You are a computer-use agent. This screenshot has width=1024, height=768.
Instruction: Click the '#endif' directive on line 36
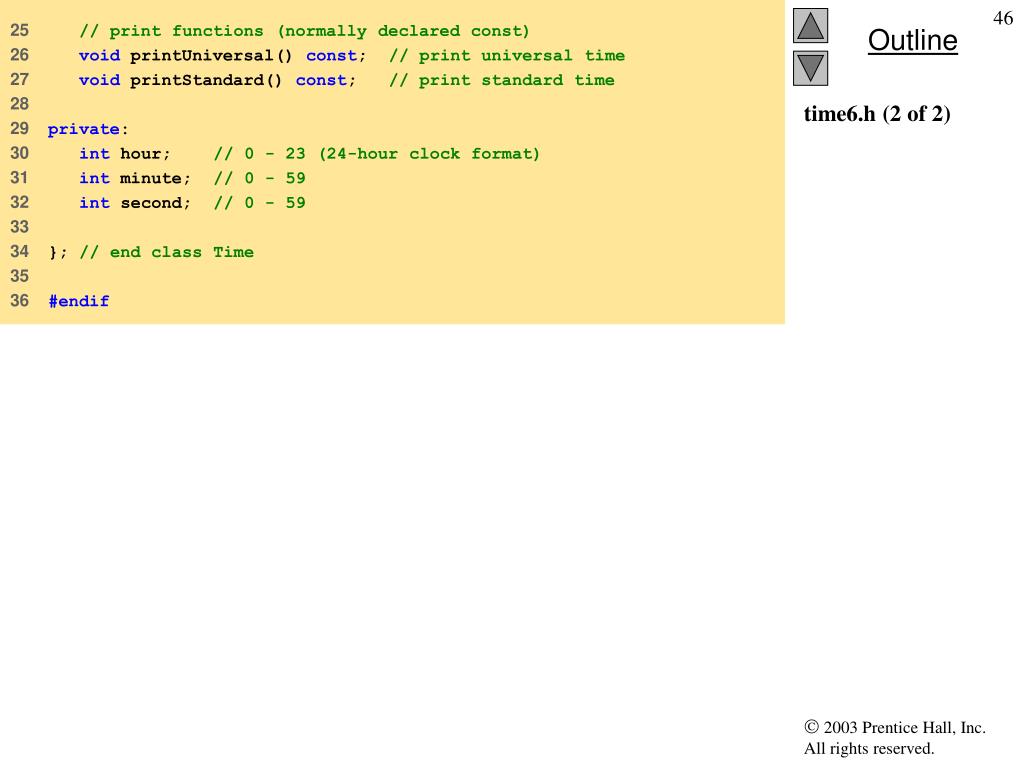pos(78,301)
